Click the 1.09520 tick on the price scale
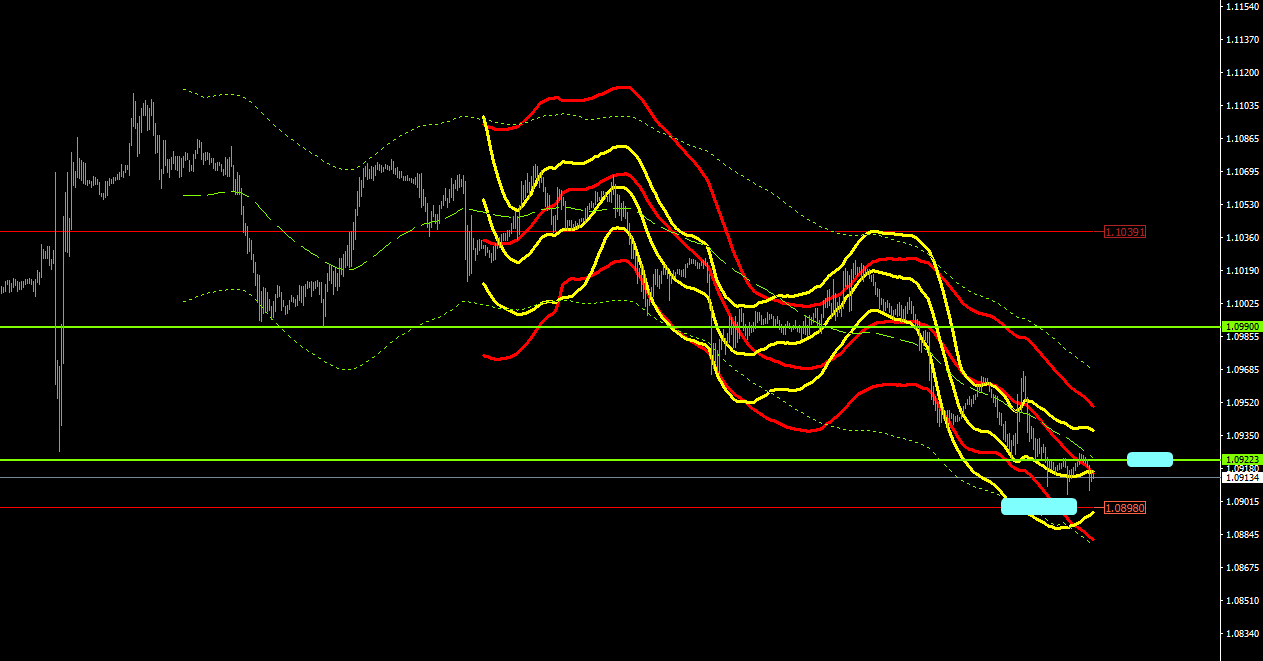This screenshot has width=1263, height=661. (x=1242, y=403)
